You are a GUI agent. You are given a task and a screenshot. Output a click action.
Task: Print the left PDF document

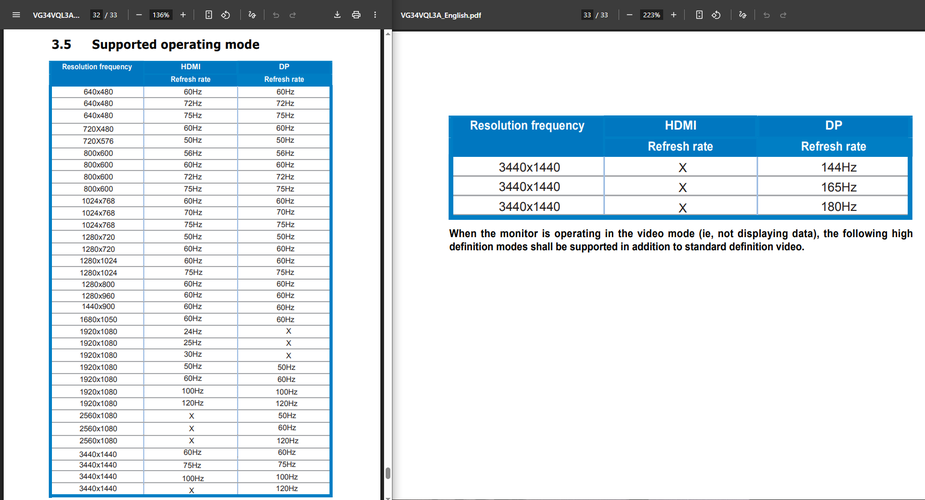tap(356, 15)
